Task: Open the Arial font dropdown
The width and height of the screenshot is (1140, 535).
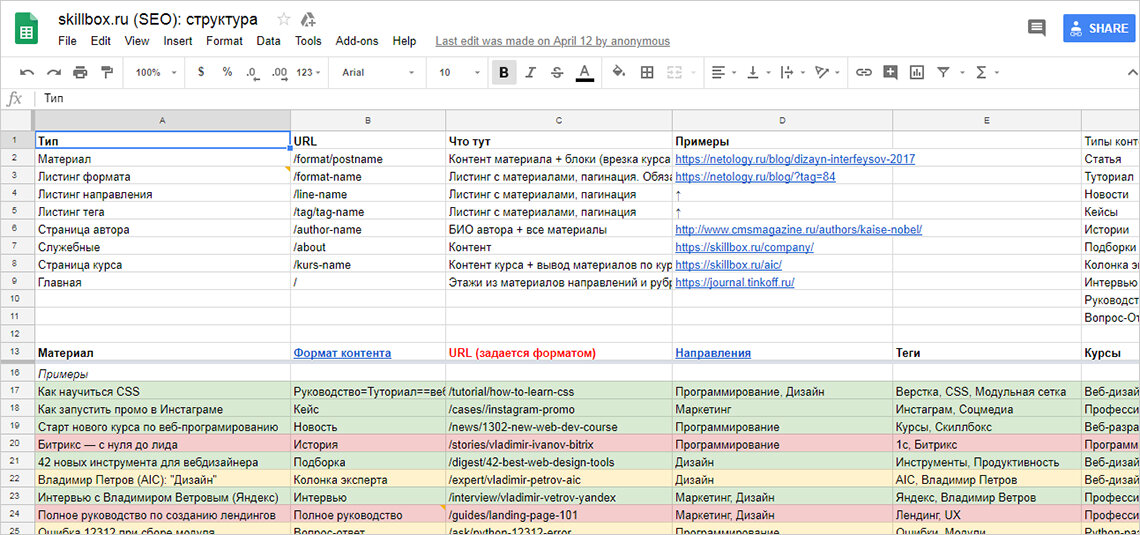Action: tap(377, 73)
